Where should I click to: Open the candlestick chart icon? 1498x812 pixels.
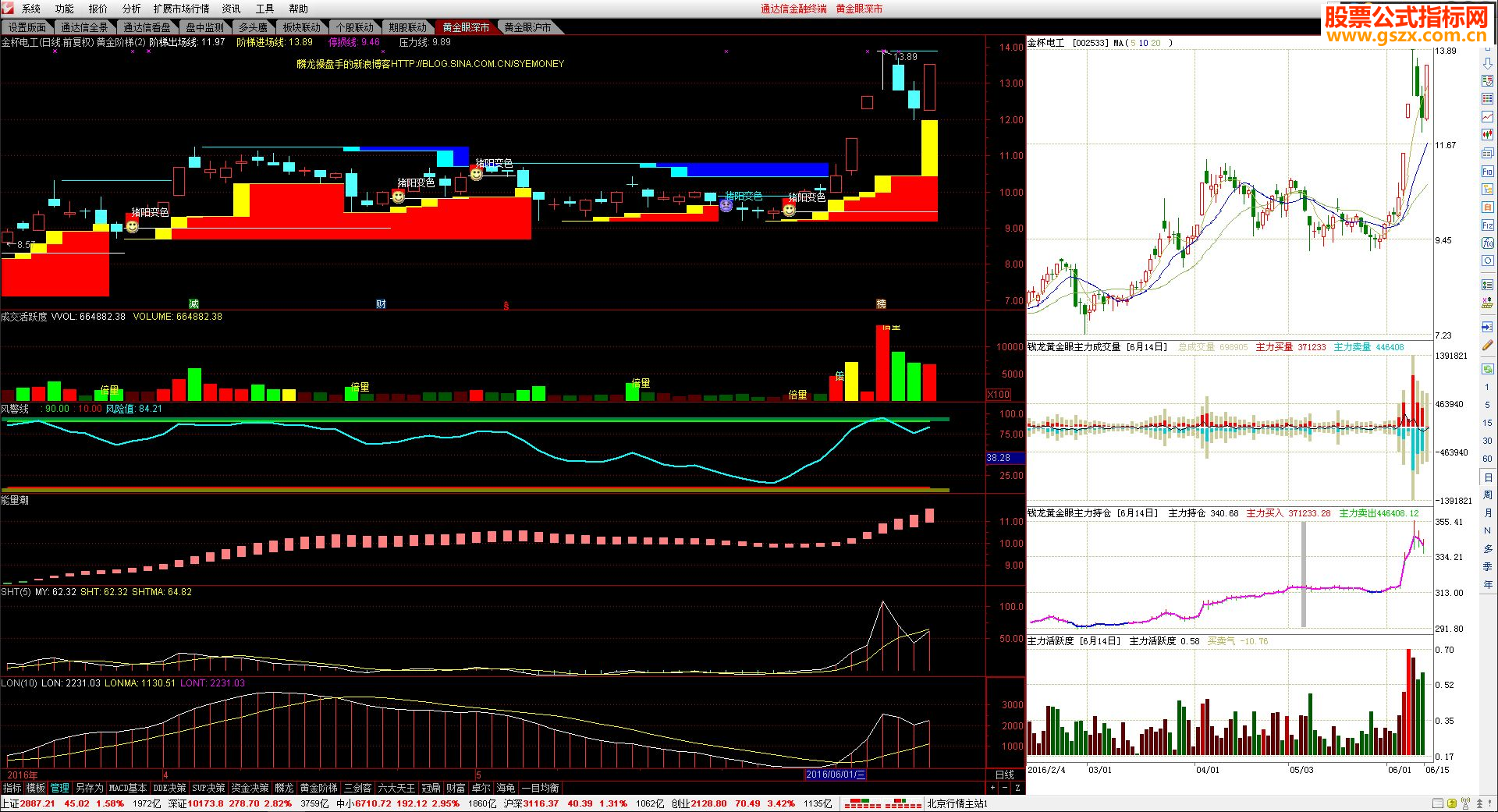coord(1487,135)
